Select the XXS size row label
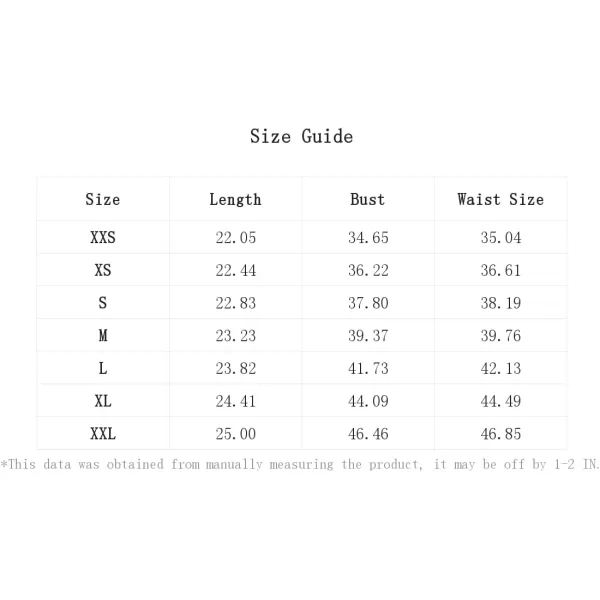The height and width of the screenshot is (600, 600). pyautogui.click(x=103, y=238)
